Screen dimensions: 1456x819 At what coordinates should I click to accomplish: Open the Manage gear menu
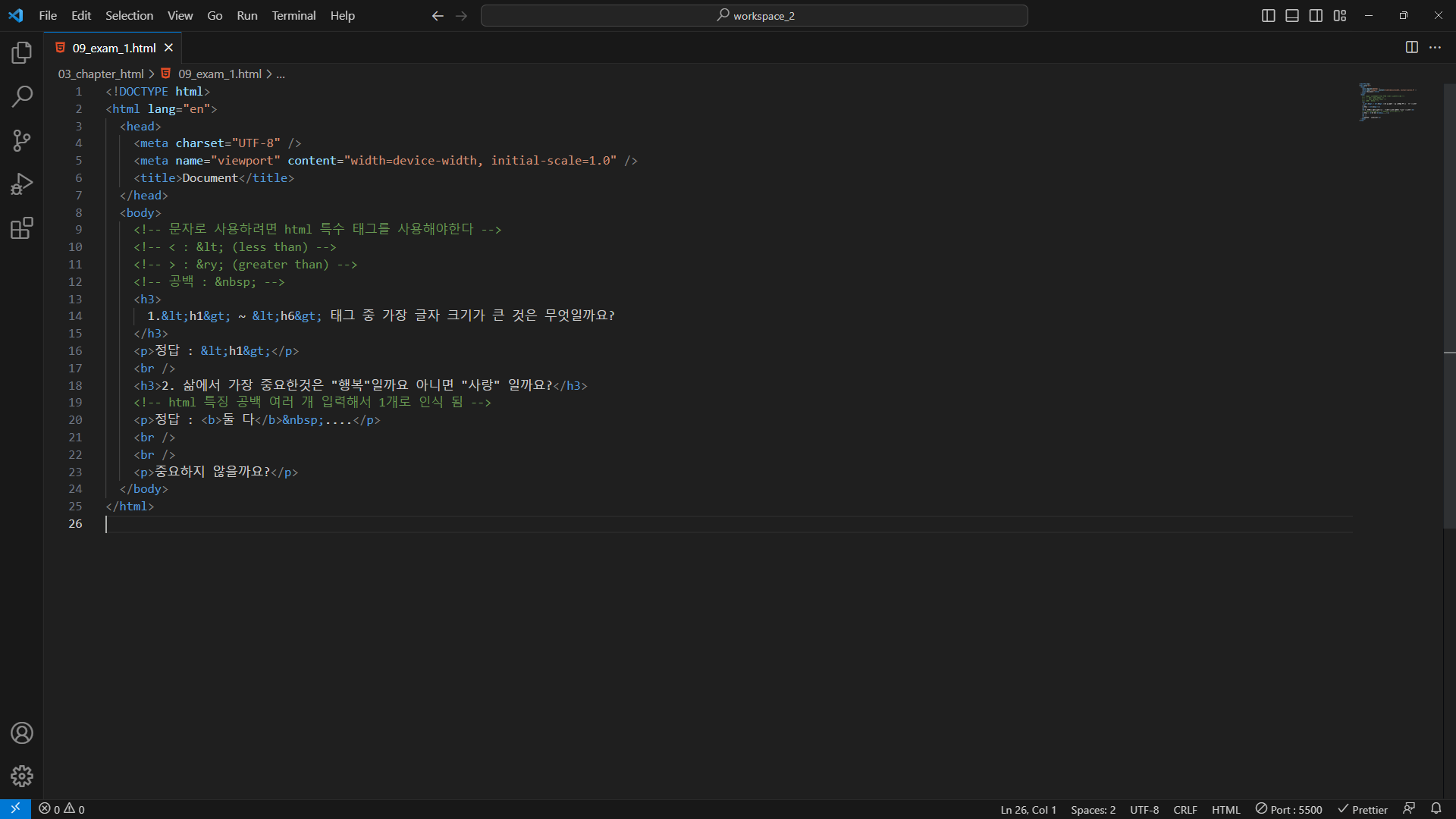(x=21, y=776)
